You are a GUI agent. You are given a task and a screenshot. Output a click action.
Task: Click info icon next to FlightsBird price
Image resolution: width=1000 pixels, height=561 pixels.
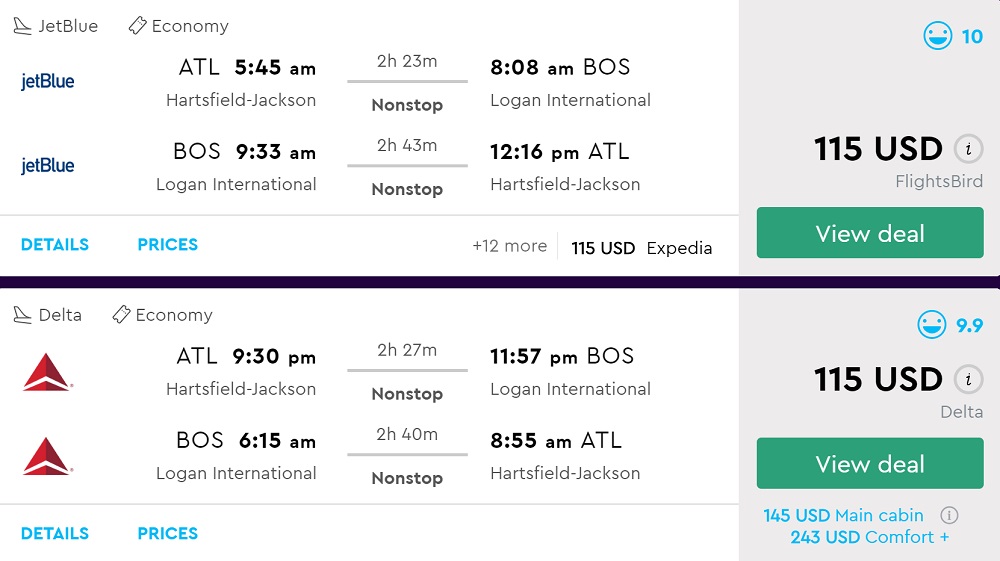(967, 150)
